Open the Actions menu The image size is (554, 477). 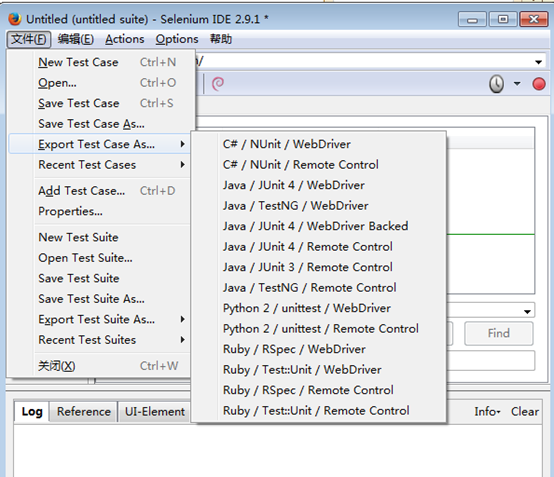pos(125,39)
